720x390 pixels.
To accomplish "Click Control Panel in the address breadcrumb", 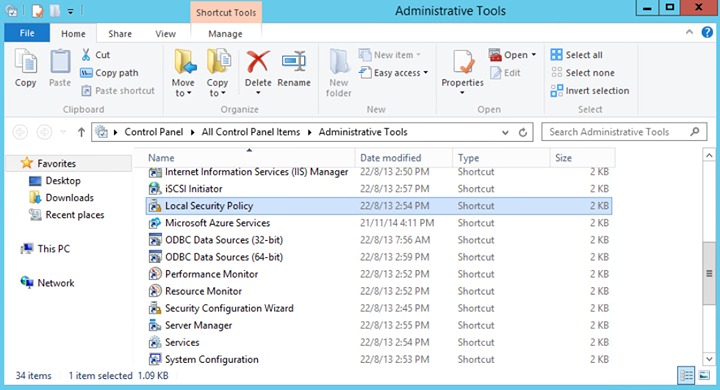I will coord(153,132).
